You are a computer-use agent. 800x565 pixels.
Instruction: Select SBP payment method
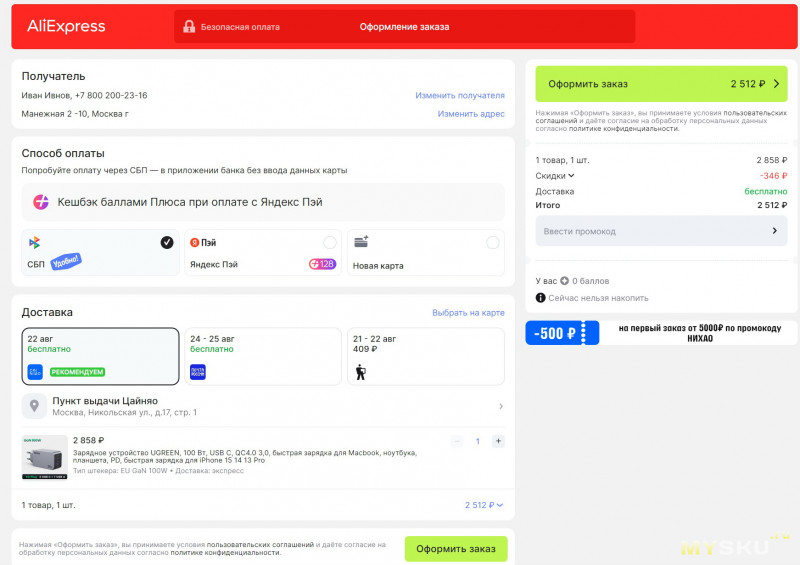101,253
